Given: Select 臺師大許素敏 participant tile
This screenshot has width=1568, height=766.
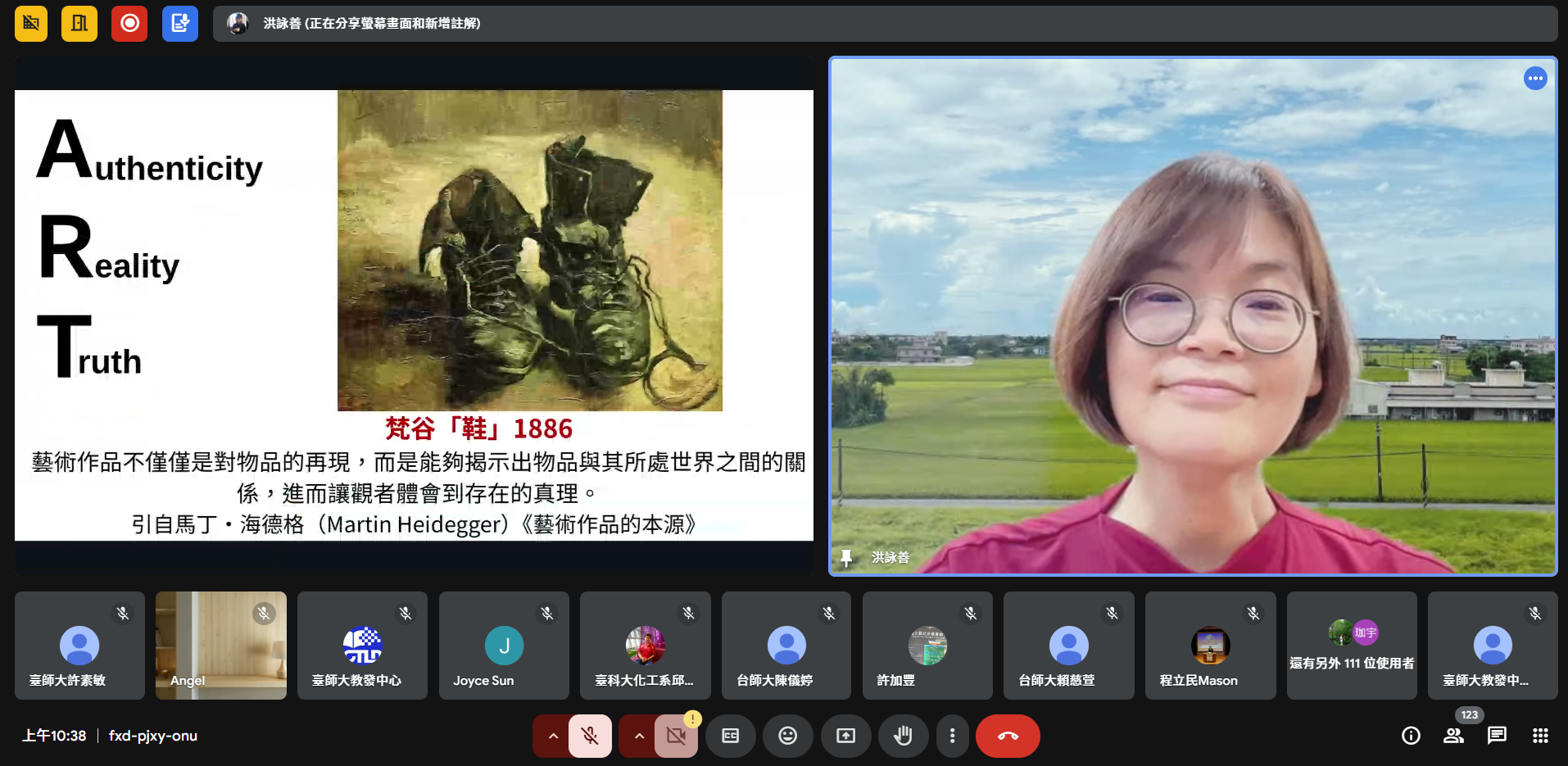Looking at the screenshot, I should 79,646.
